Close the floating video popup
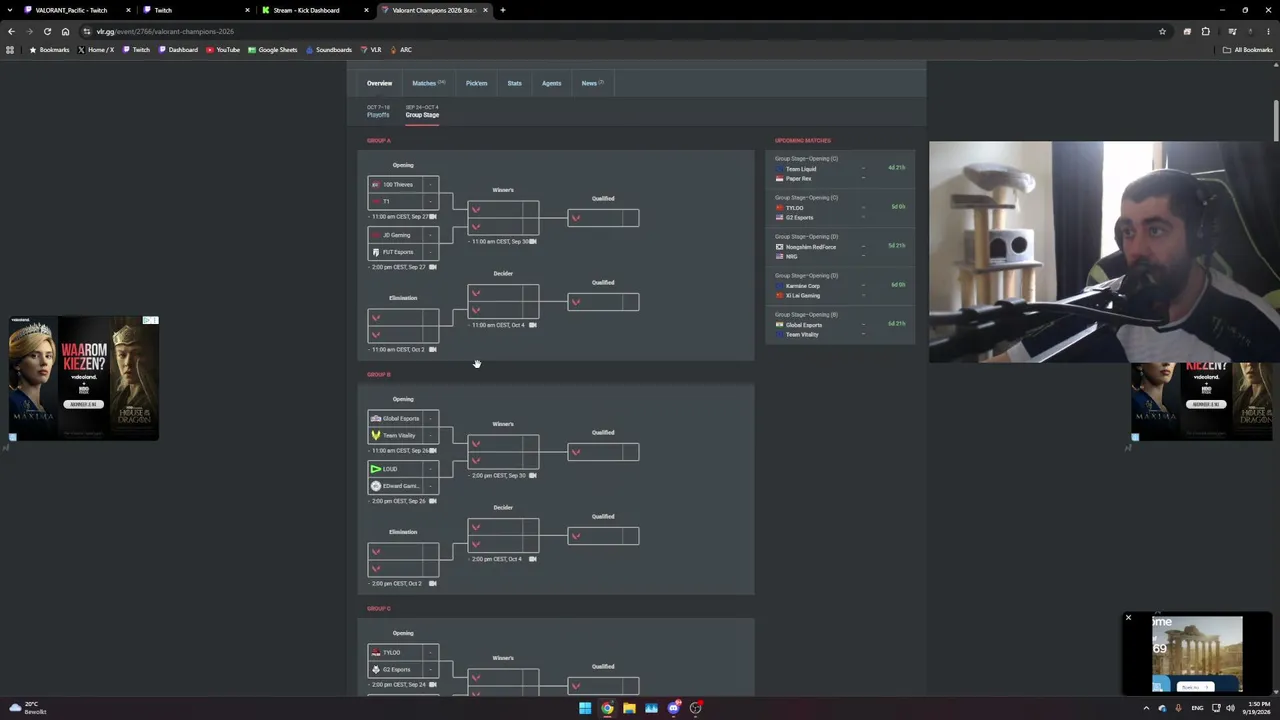 (x=1128, y=617)
